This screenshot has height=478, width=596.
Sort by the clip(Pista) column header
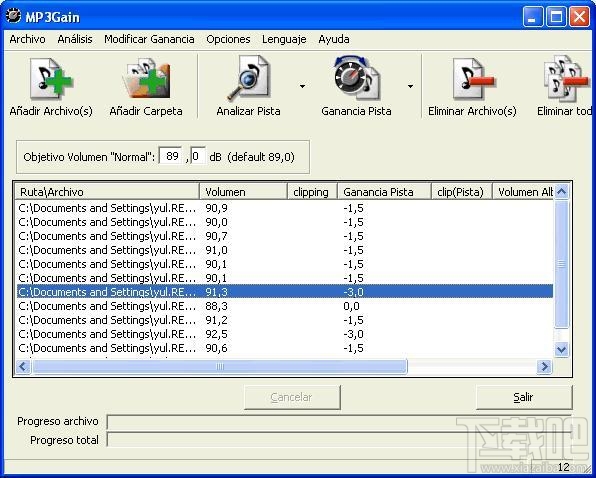click(x=462, y=192)
